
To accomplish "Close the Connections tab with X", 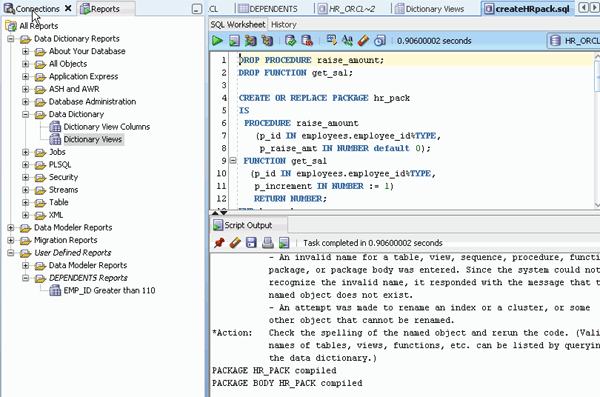I will (68, 8).
